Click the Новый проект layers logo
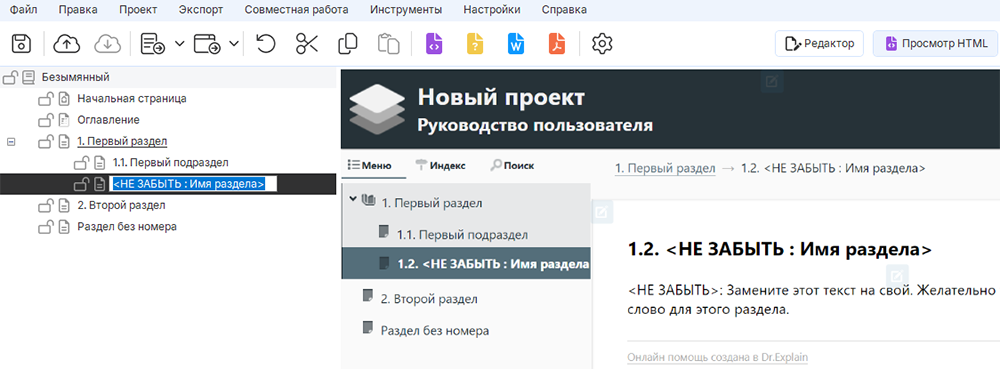 (x=378, y=108)
